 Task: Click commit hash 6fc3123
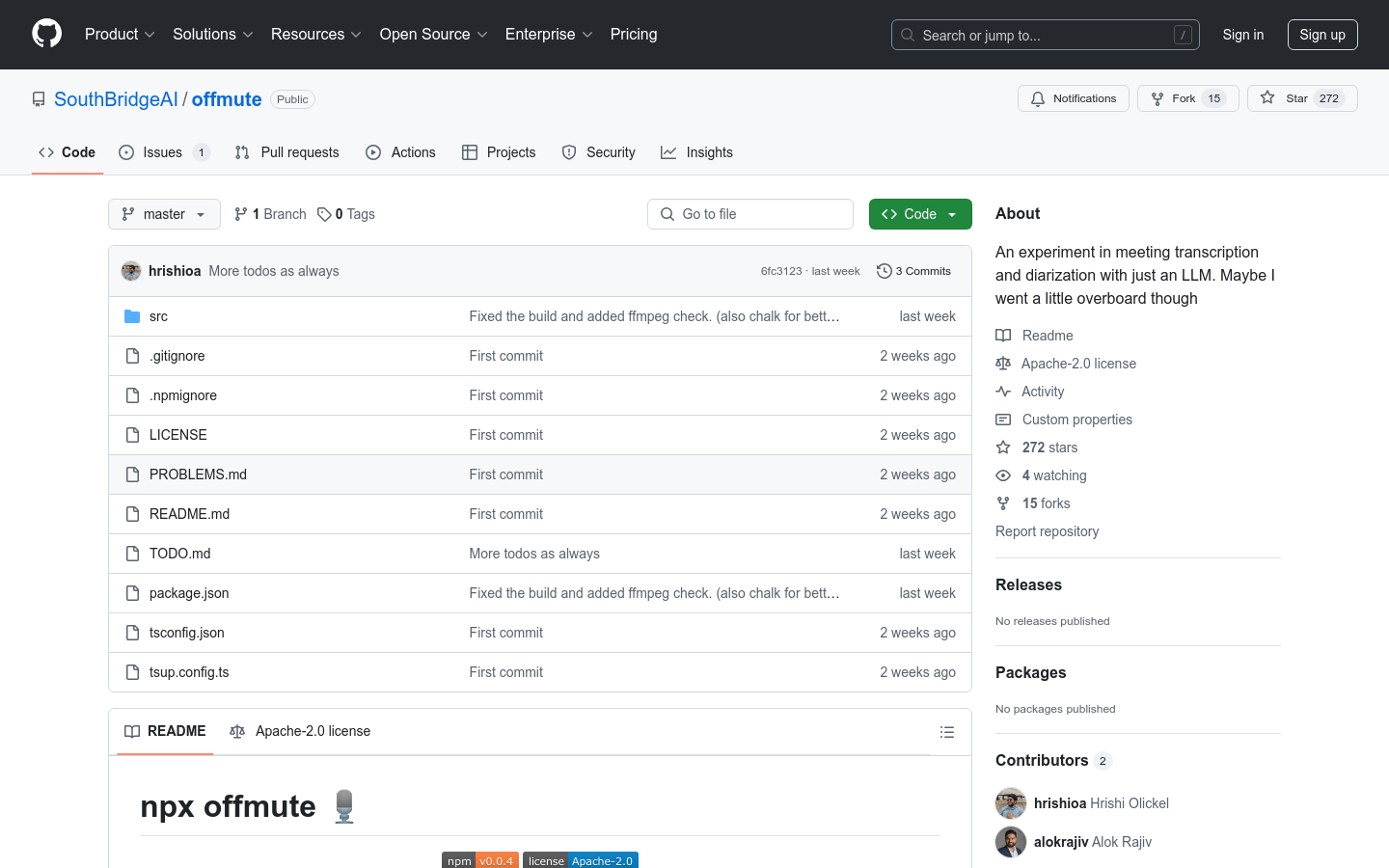781,271
